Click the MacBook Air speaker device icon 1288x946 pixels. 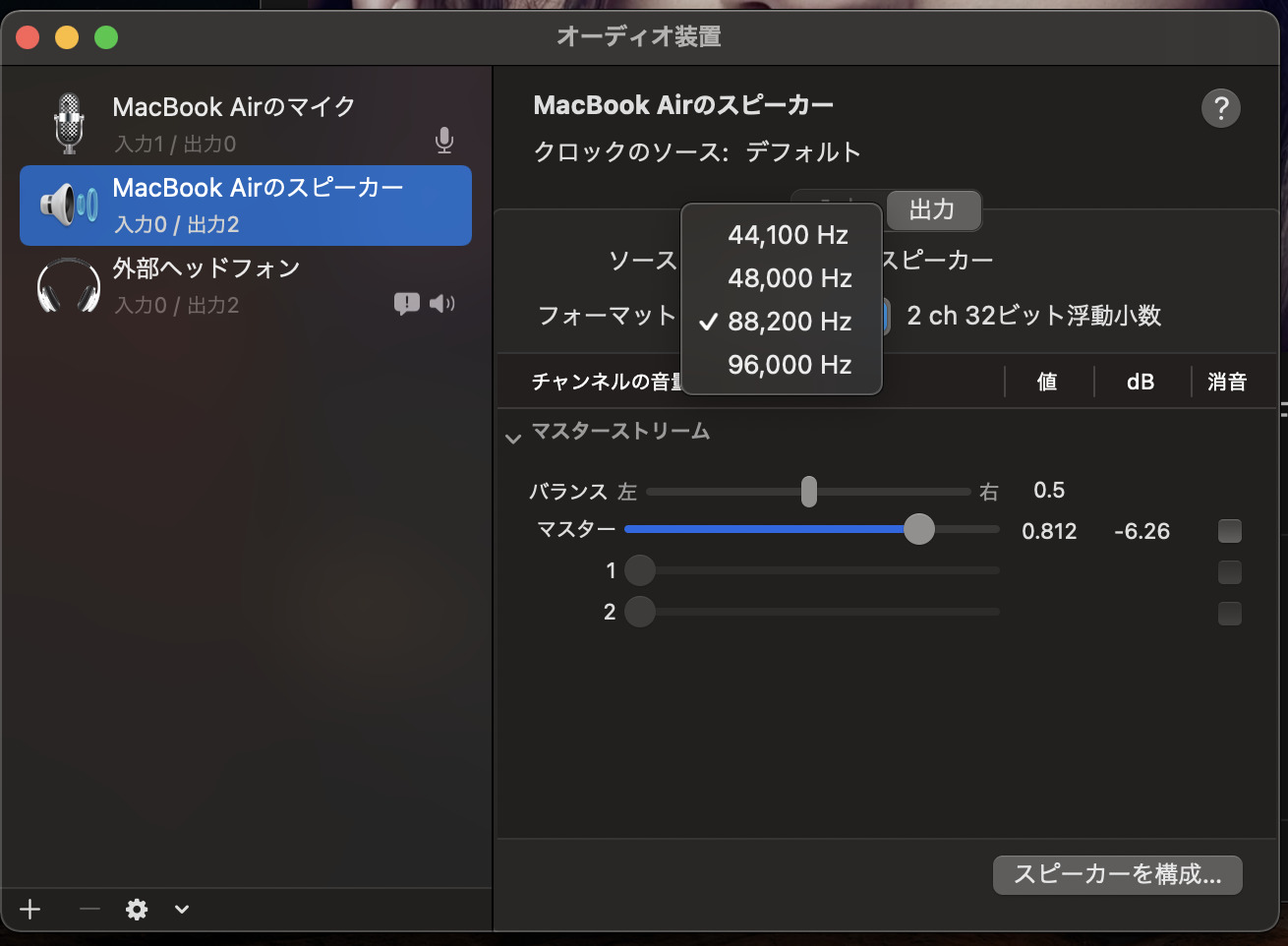[x=69, y=205]
